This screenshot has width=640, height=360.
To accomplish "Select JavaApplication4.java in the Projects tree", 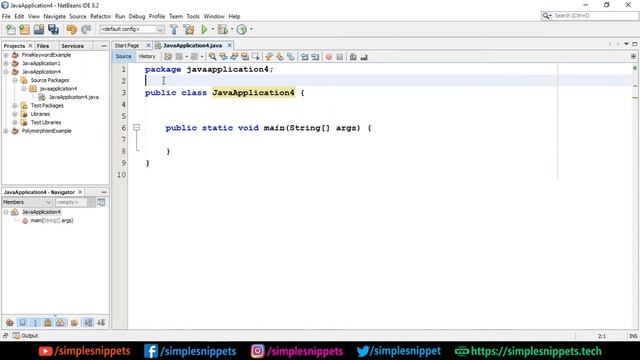I will 73,97.
